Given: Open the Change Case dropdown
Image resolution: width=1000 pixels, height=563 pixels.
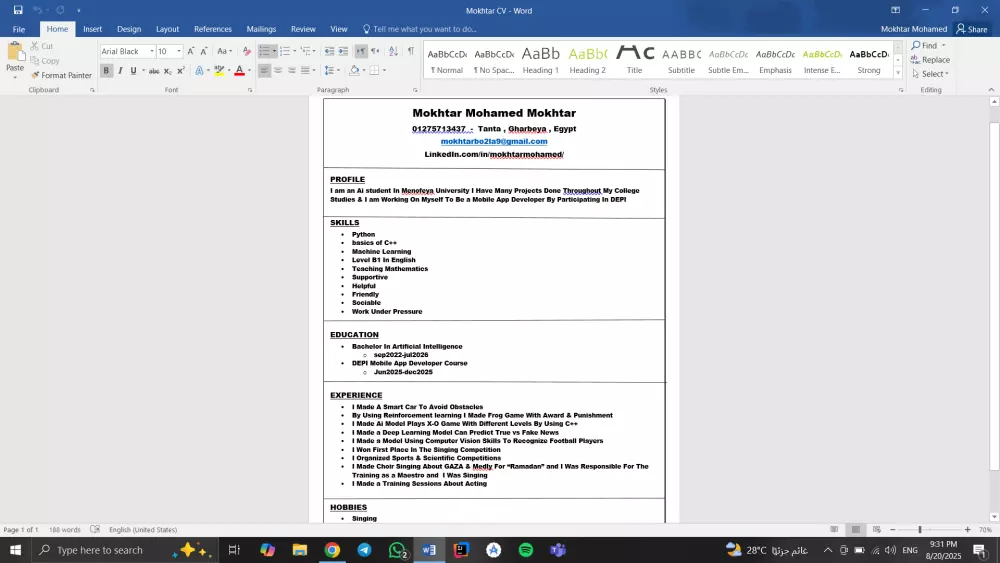Looking at the screenshot, I should tap(224, 51).
